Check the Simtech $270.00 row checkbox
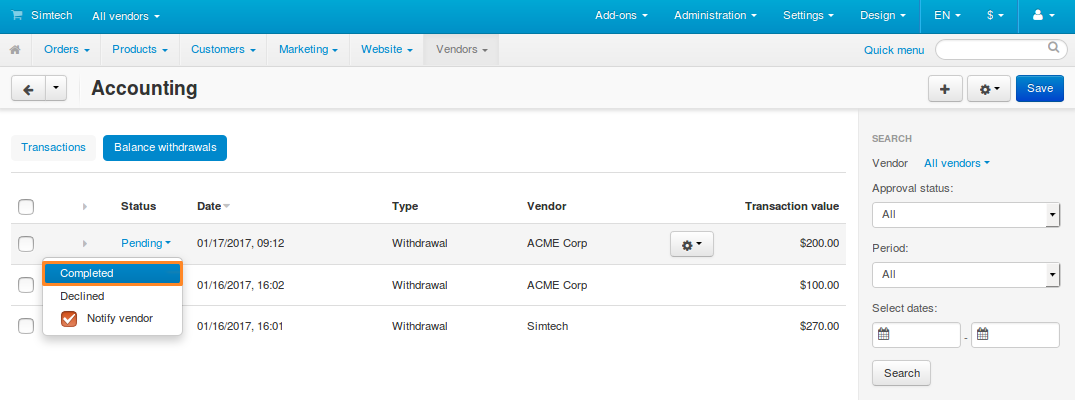Viewport: 1075px width, 400px height. (26, 327)
